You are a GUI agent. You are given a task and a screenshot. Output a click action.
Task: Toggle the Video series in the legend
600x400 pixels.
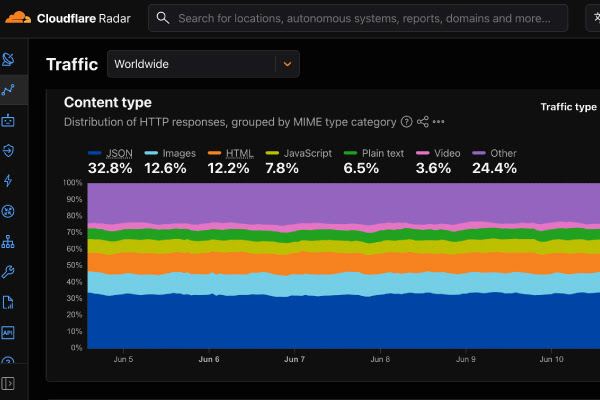pyautogui.click(x=438, y=153)
